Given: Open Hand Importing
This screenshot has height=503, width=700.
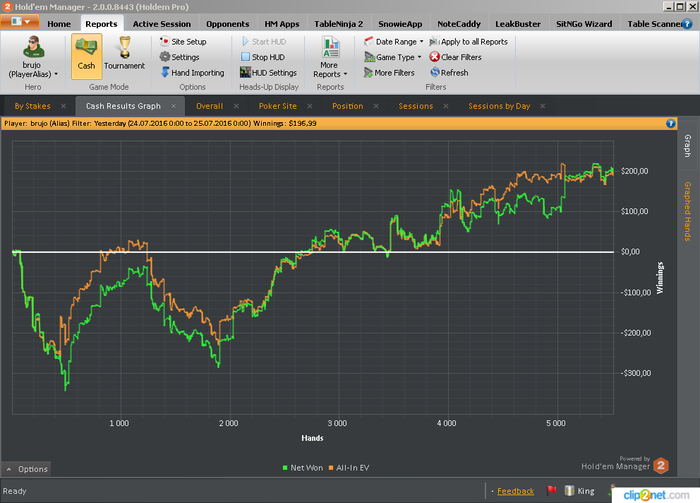Looking at the screenshot, I should 192,72.
